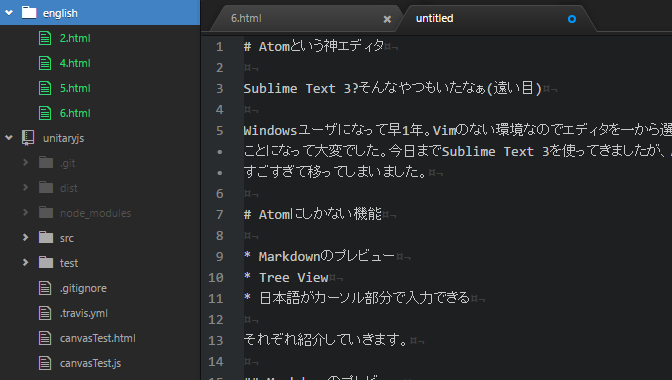Click the untitled tab modified indicator
672x380 pixels.
[572, 19]
